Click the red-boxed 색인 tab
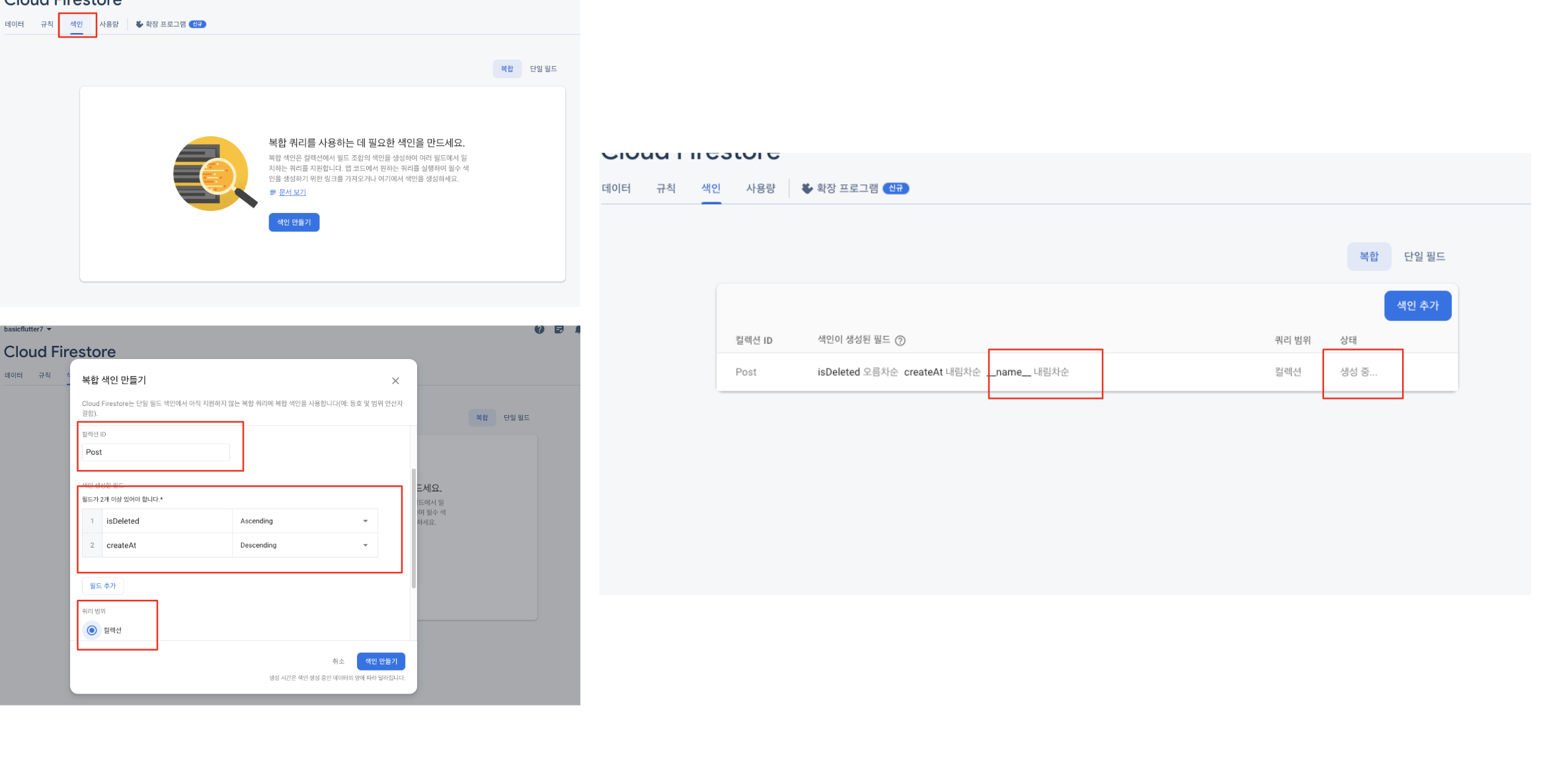The image size is (1568, 775). coord(77,24)
